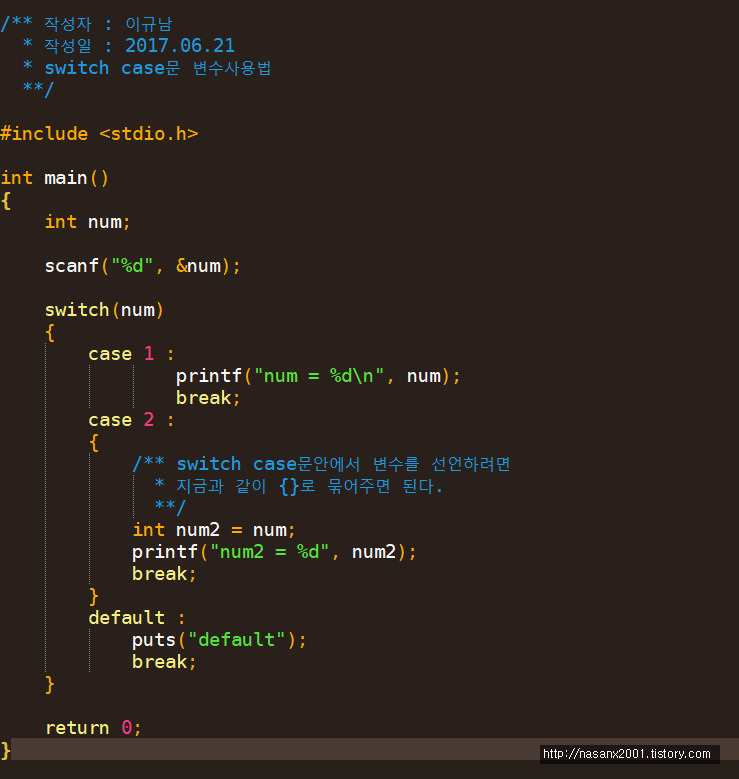This screenshot has width=739, height=779.
Task: Click the 'case 1 :' label
Action: [x=132, y=354]
